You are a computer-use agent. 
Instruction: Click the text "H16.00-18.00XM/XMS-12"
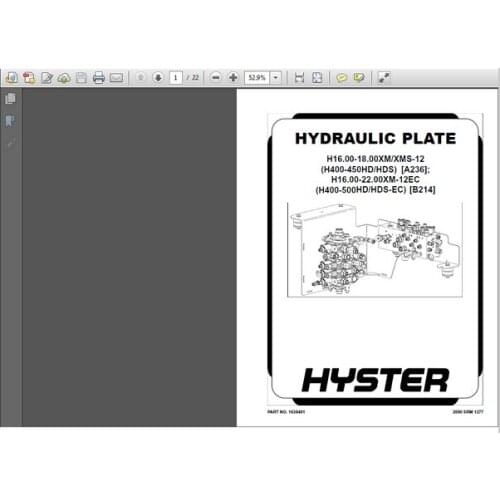click(x=375, y=159)
